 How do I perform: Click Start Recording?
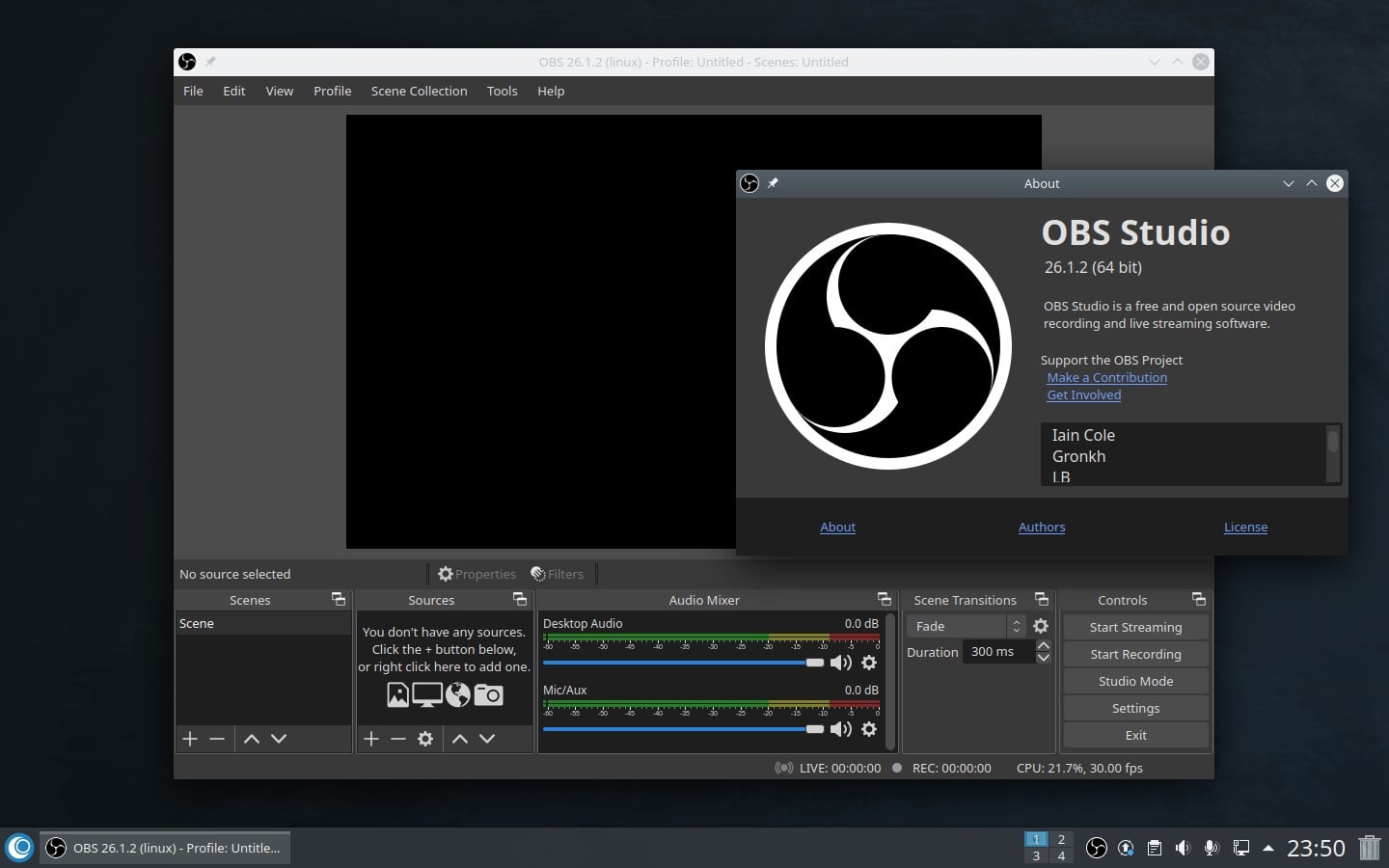[x=1135, y=654]
